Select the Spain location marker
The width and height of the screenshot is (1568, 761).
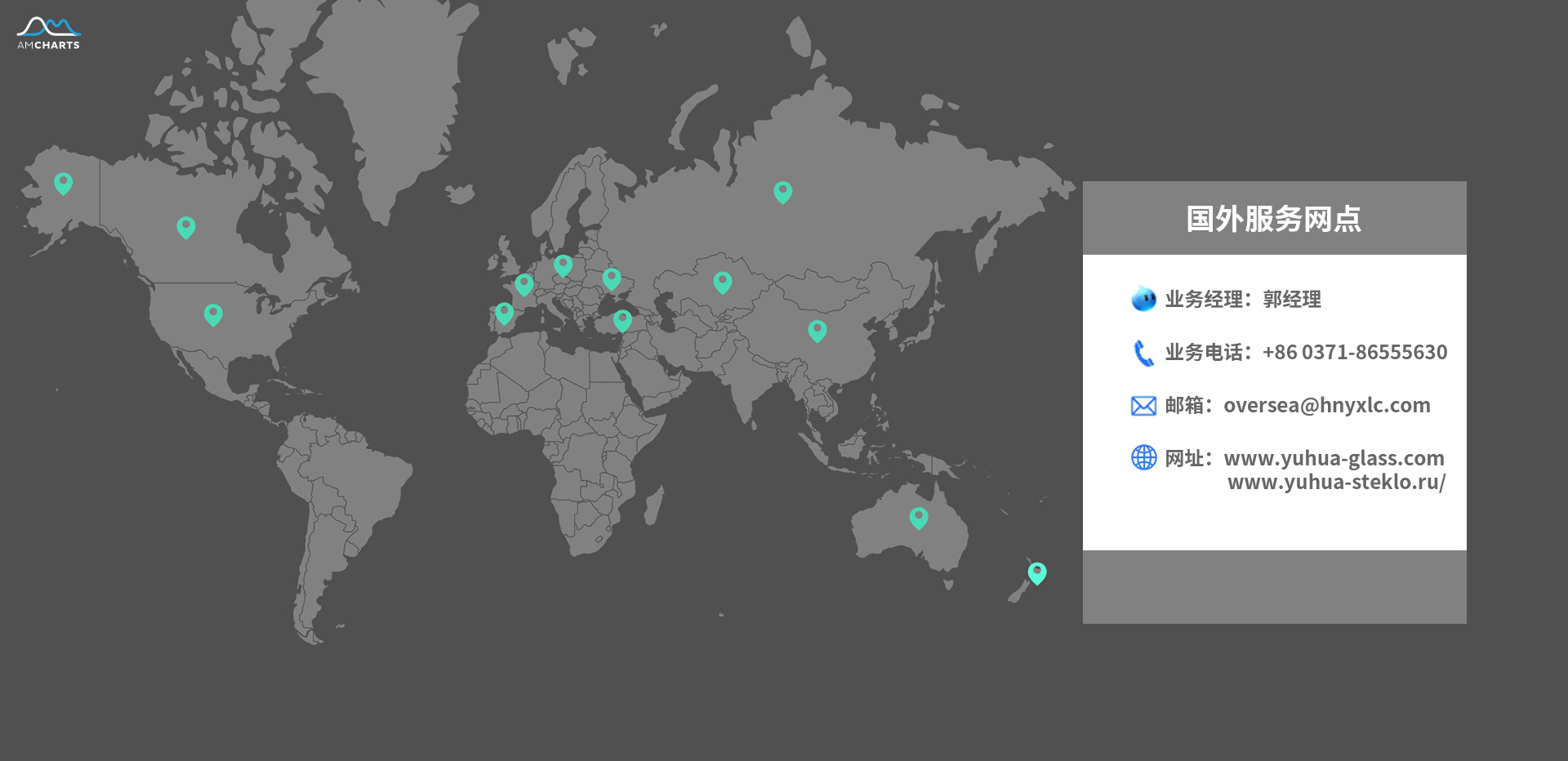point(505,312)
